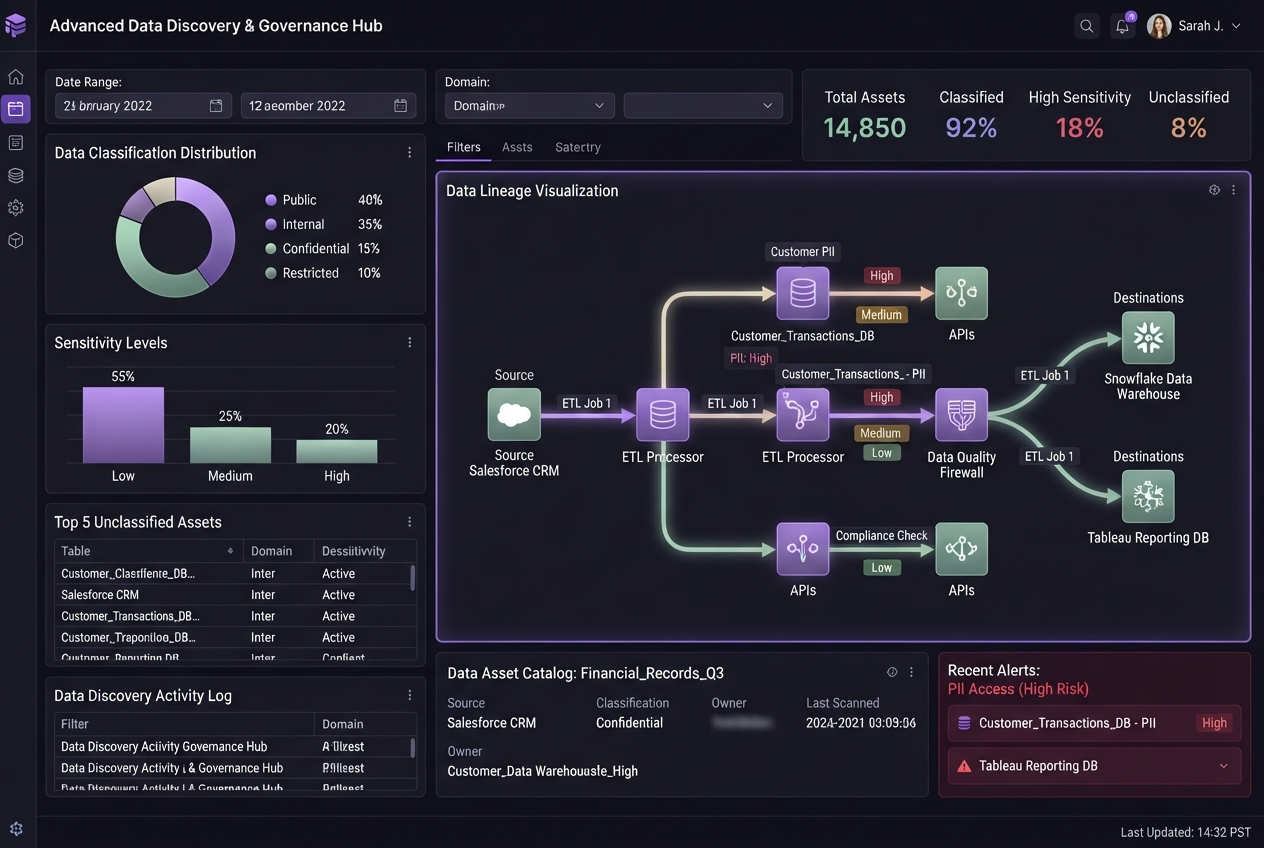Image resolution: width=1264 pixels, height=848 pixels.
Task: Click the Public legend color dot
Action: coord(271,200)
